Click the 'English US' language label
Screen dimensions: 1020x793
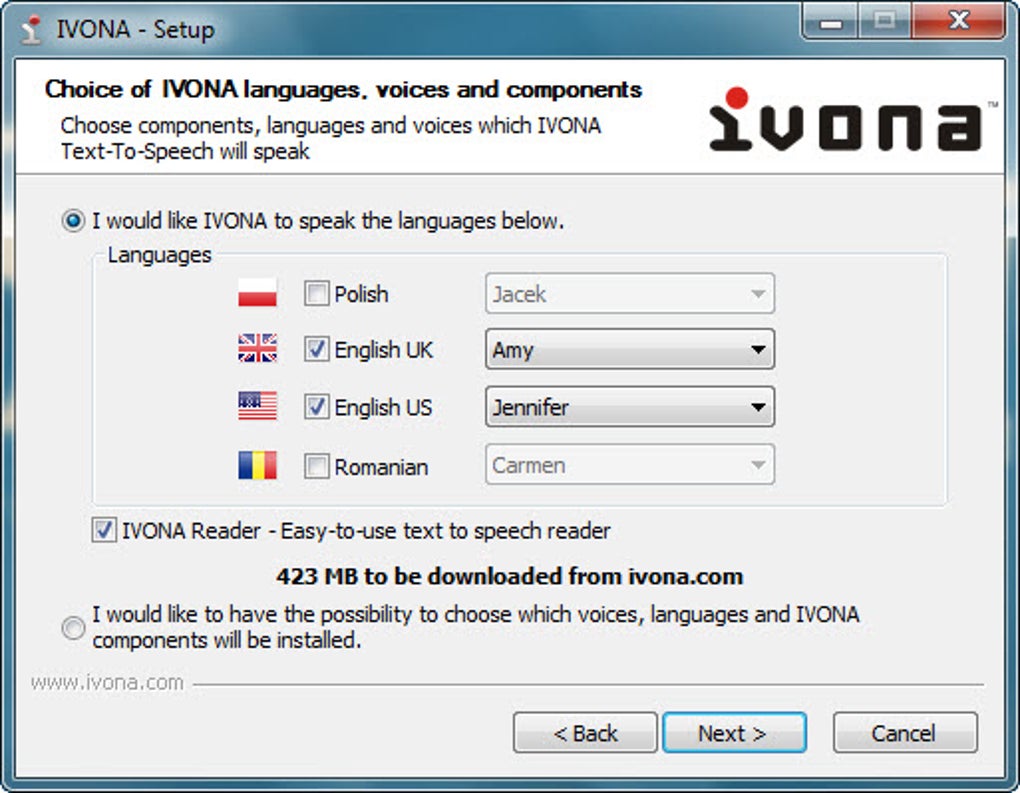[x=383, y=408]
